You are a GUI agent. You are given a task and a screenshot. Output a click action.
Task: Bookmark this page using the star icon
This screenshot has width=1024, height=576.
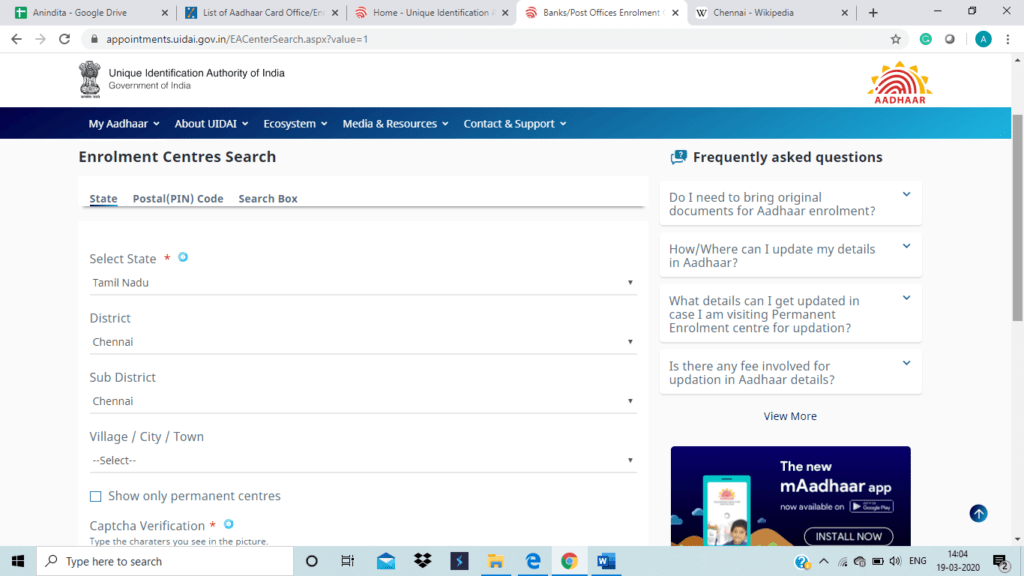[895, 39]
